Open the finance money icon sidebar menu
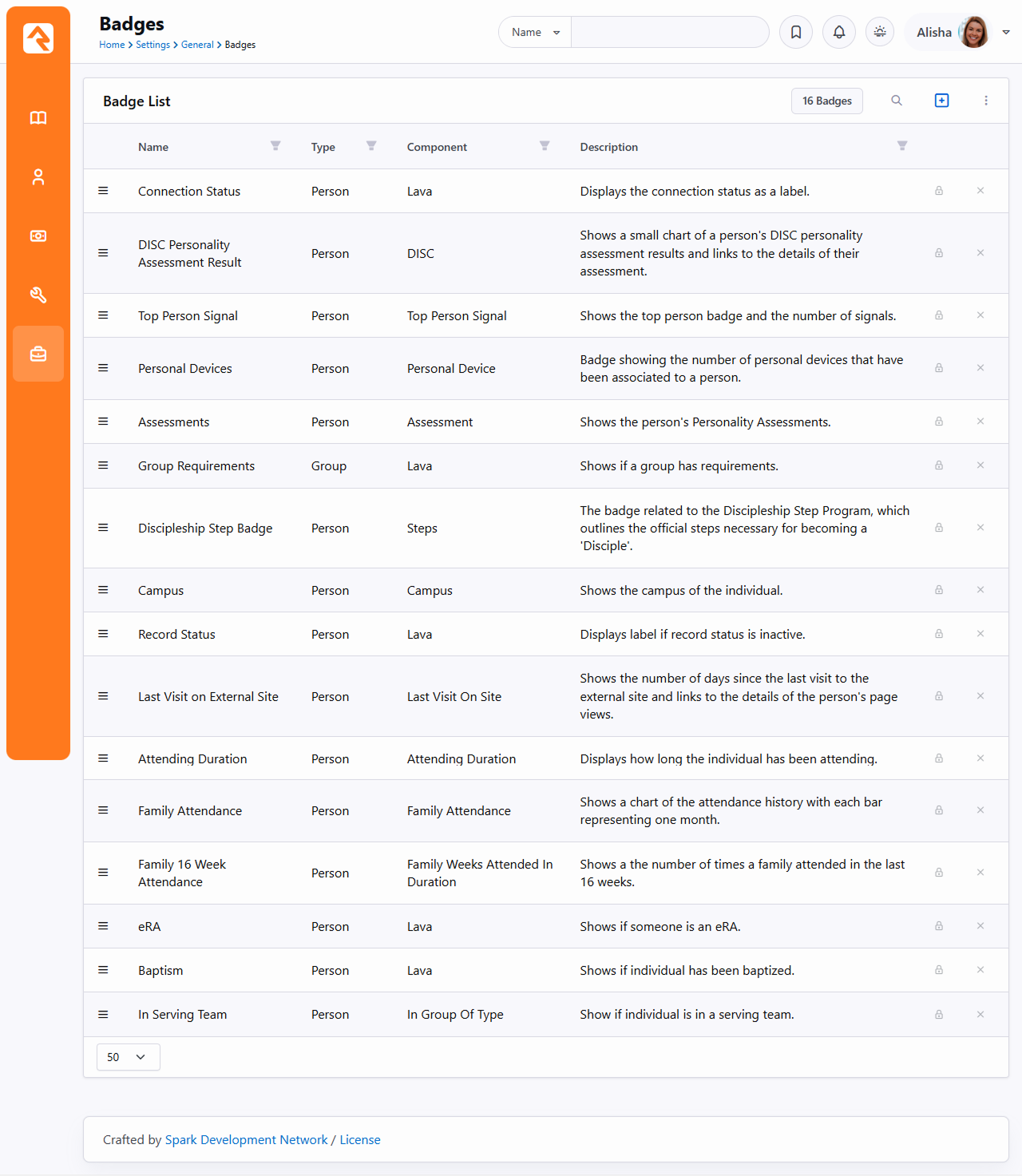The image size is (1022, 1176). point(38,236)
